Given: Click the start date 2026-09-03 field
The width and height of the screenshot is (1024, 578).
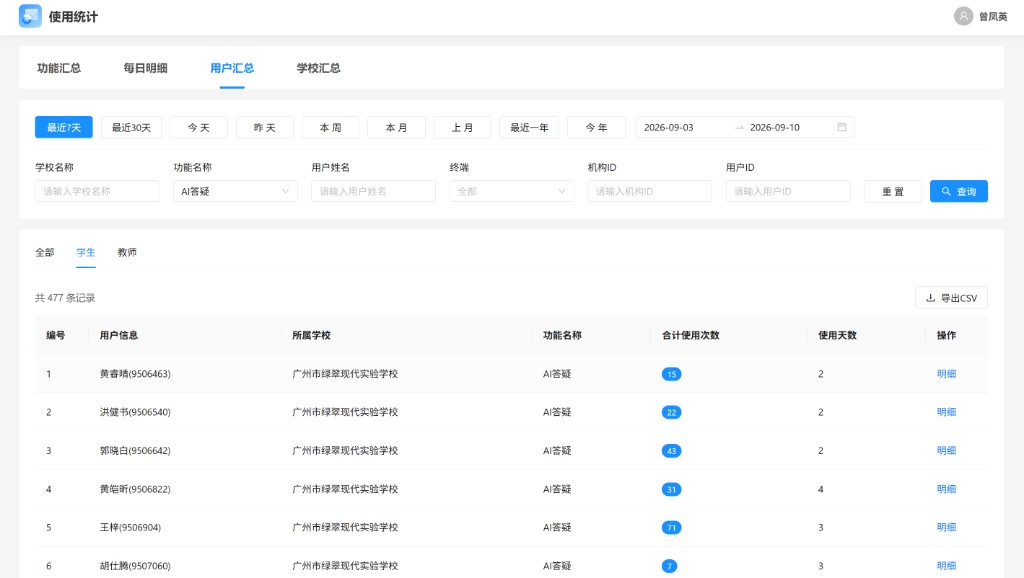Looking at the screenshot, I should [x=669, y=127].
